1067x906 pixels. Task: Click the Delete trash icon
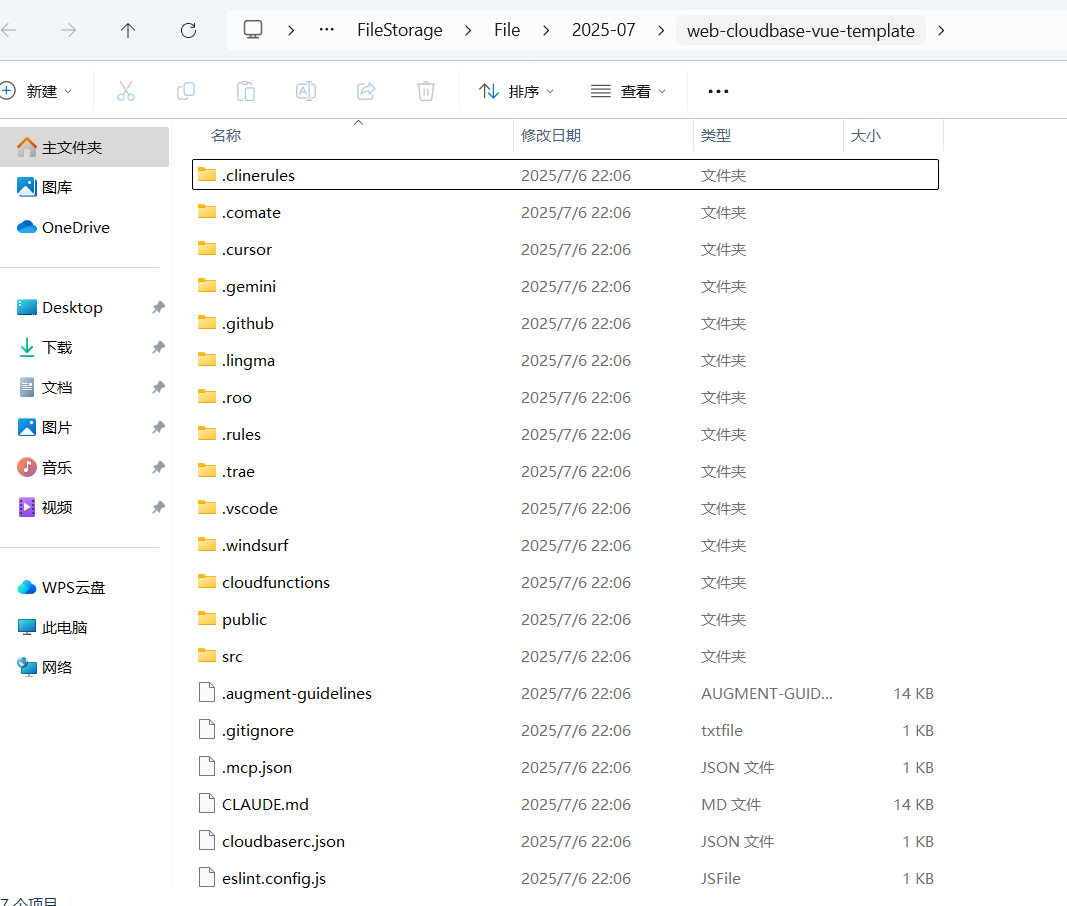(x=426, y=91)
